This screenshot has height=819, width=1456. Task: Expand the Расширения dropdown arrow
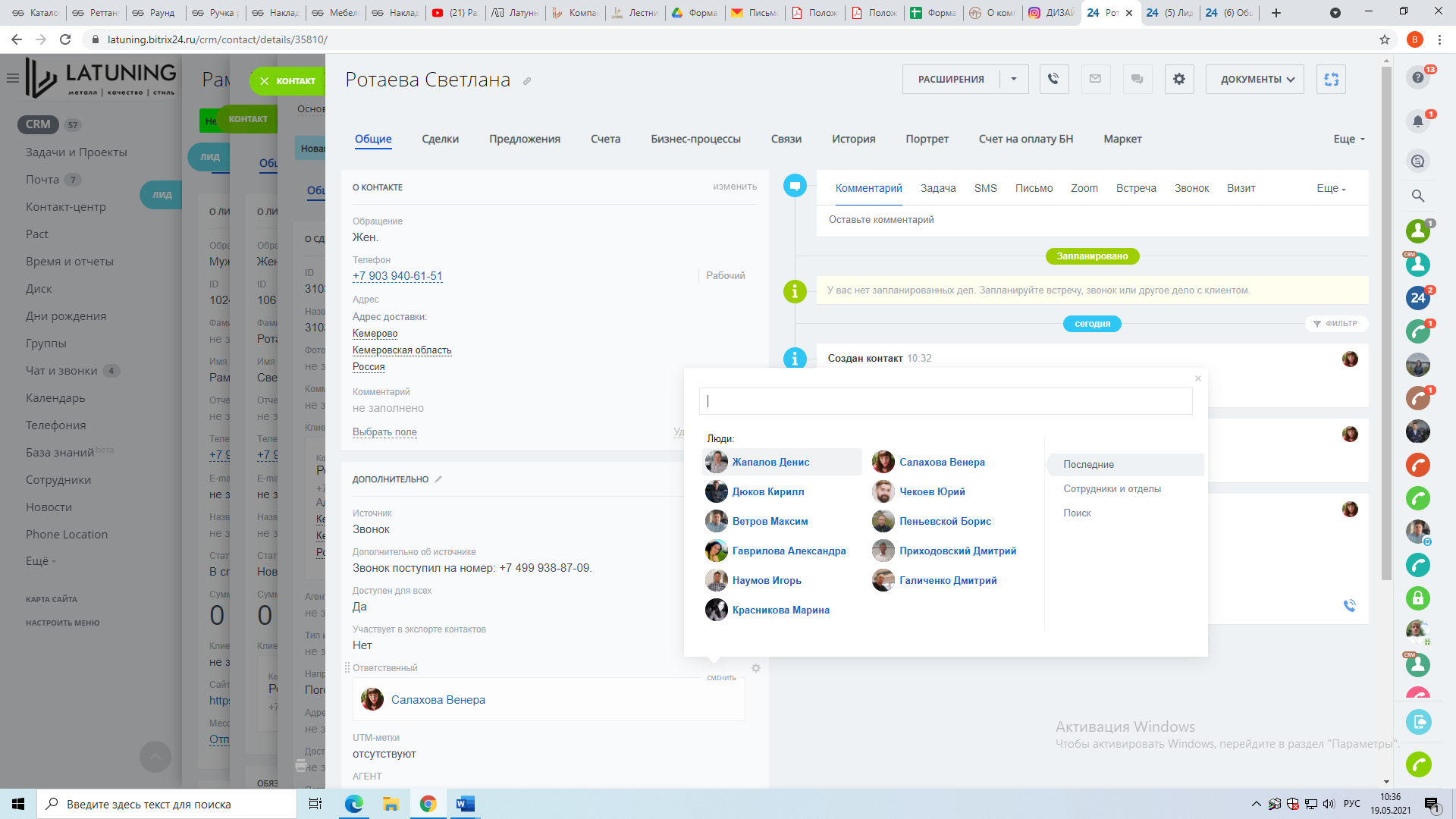click(x=1014, y=79)
